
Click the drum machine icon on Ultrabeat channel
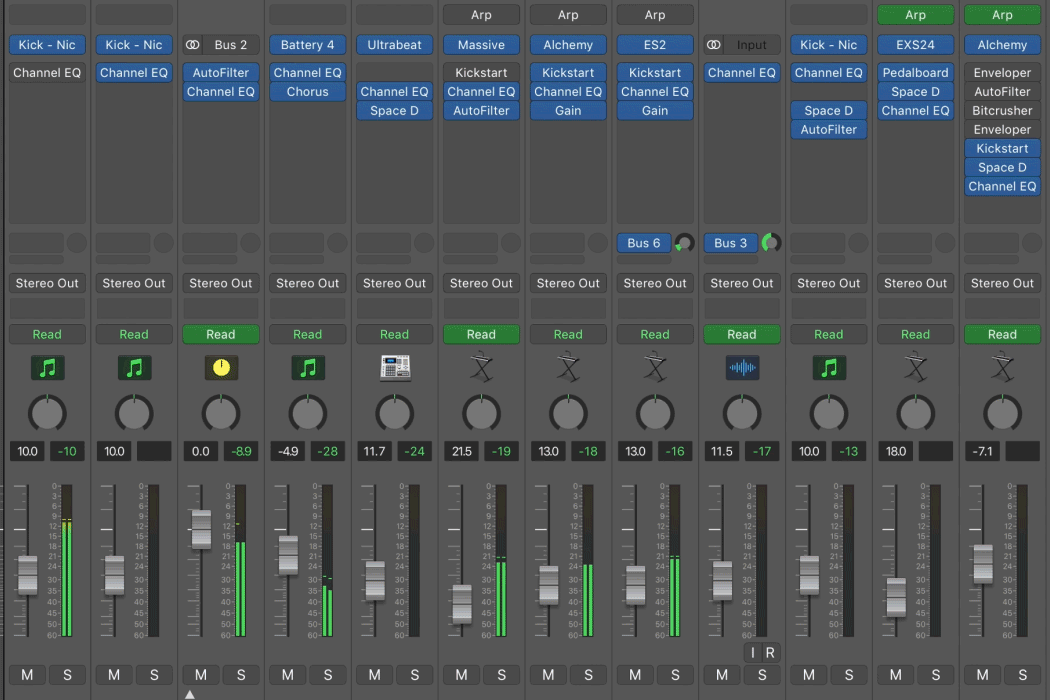395,368
